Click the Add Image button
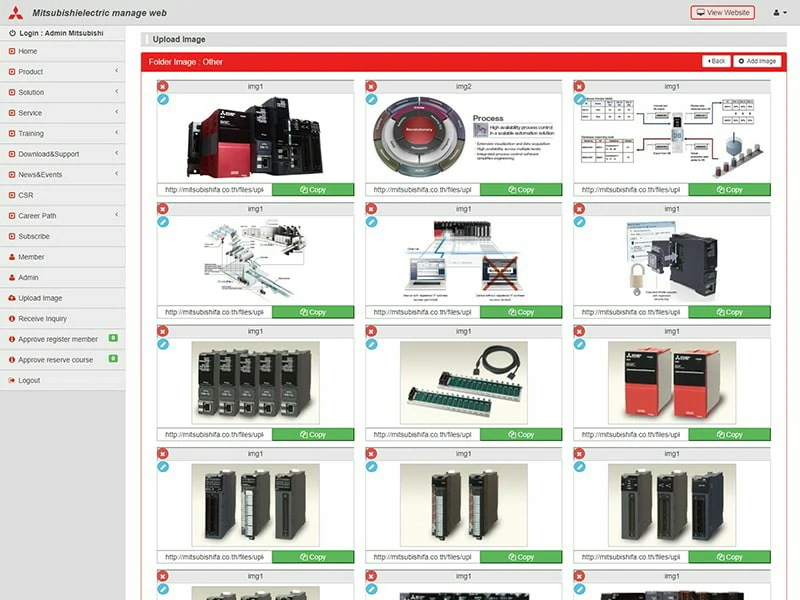 click(757, 61)
